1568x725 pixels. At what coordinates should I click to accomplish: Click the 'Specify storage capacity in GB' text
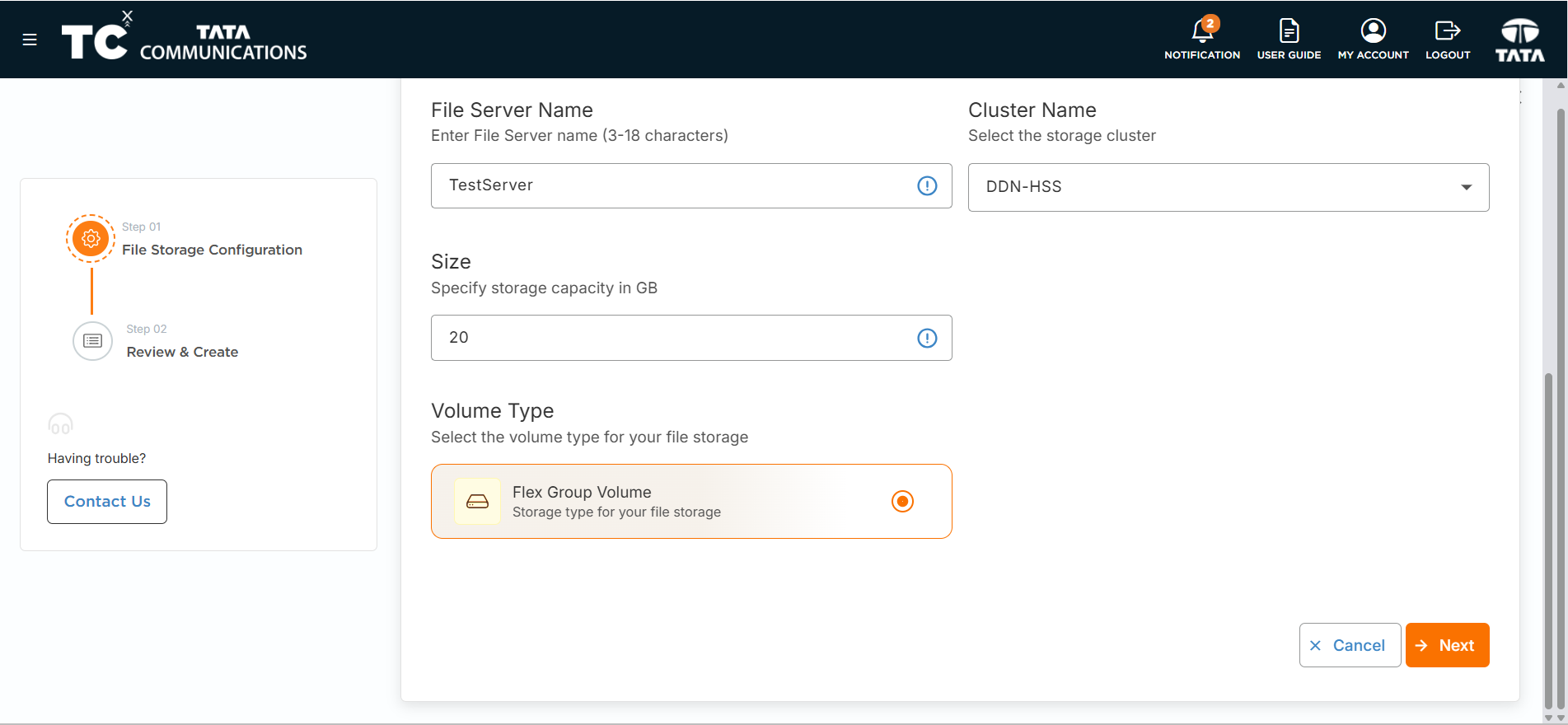click(x=544, y=288)
